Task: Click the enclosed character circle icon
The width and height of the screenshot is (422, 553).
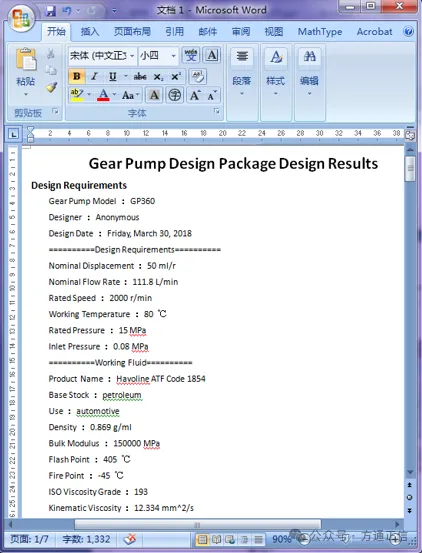Action: [175, 95]
